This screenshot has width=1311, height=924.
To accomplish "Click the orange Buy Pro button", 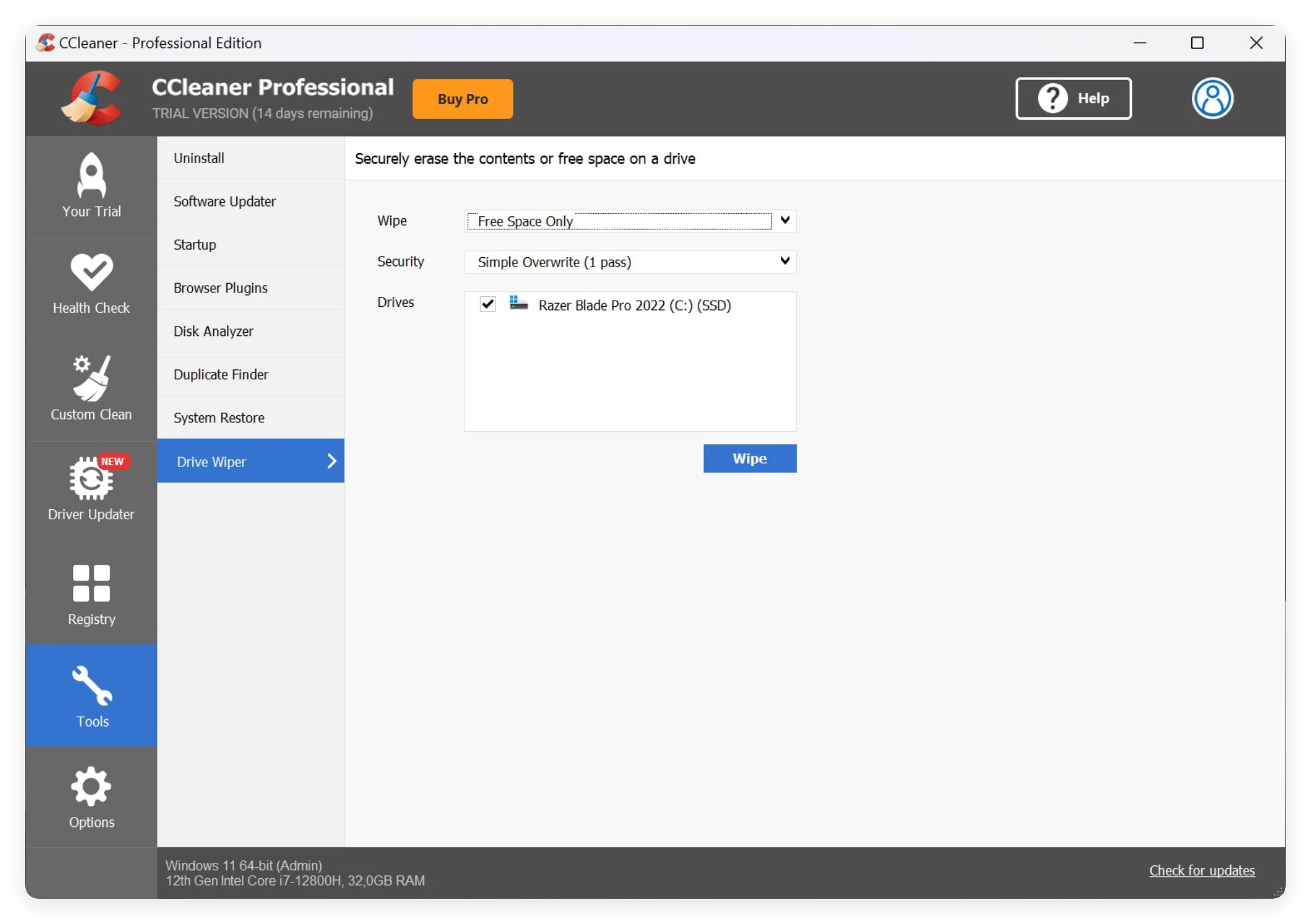I will pos(463,99).
